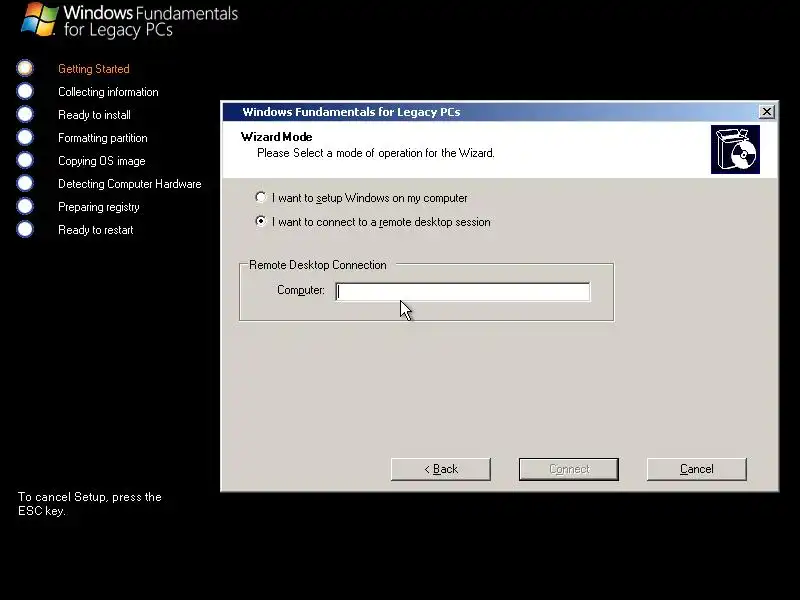Image resolution: width=800 pixels, height=600 pixels.
Task: Click the 'Preparing registry' step label
Action: point(98,207)
